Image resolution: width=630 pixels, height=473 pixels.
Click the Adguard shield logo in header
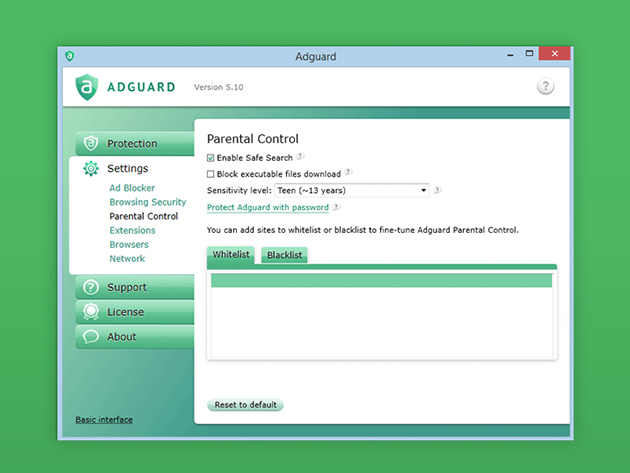87,87
